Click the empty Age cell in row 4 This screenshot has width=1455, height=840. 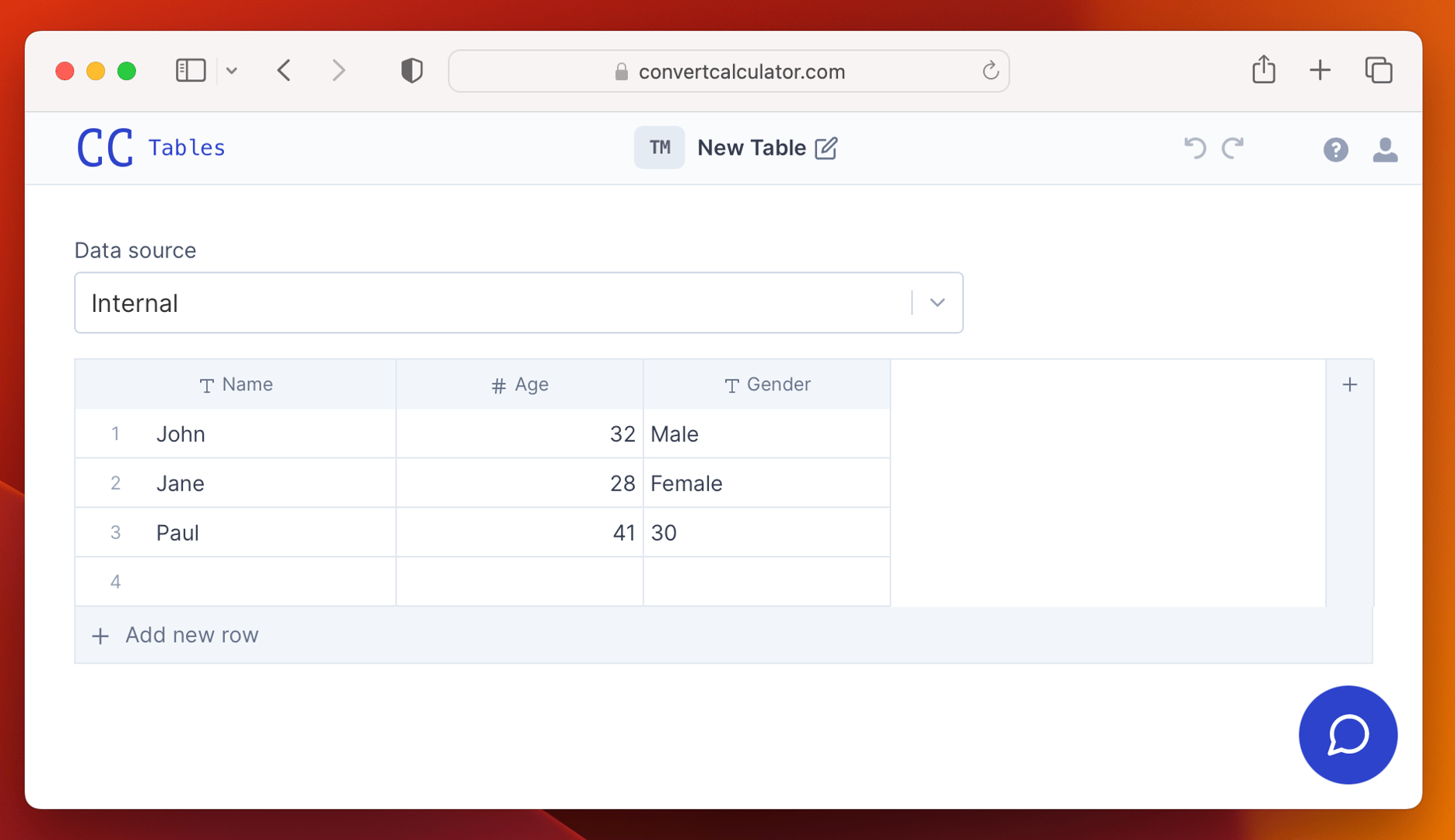pos(520,582)
